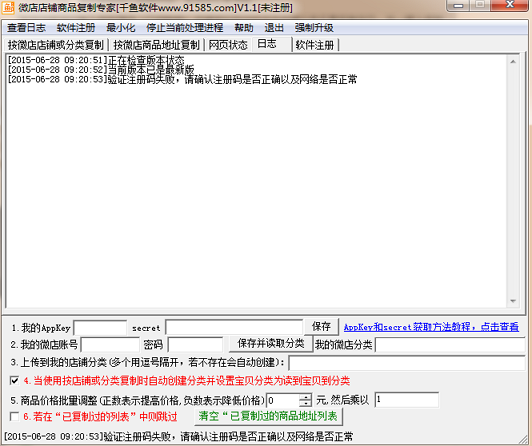Switch to 按微店店铺或分类复制 tab
The height and width of the screenshot is (446, 532).
[x=56, y=45]
